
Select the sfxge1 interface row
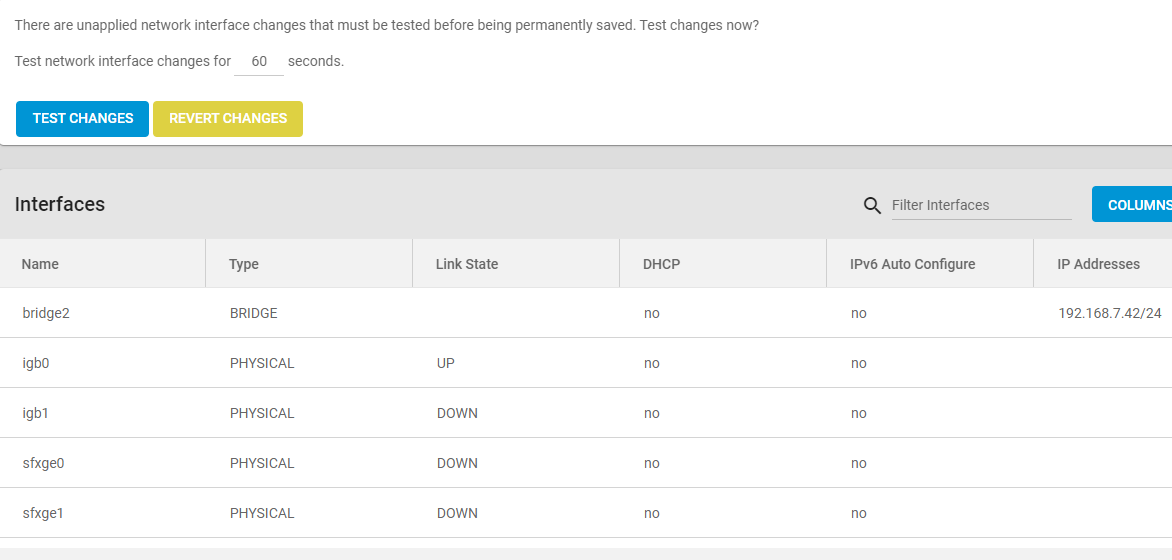(586, 513)
